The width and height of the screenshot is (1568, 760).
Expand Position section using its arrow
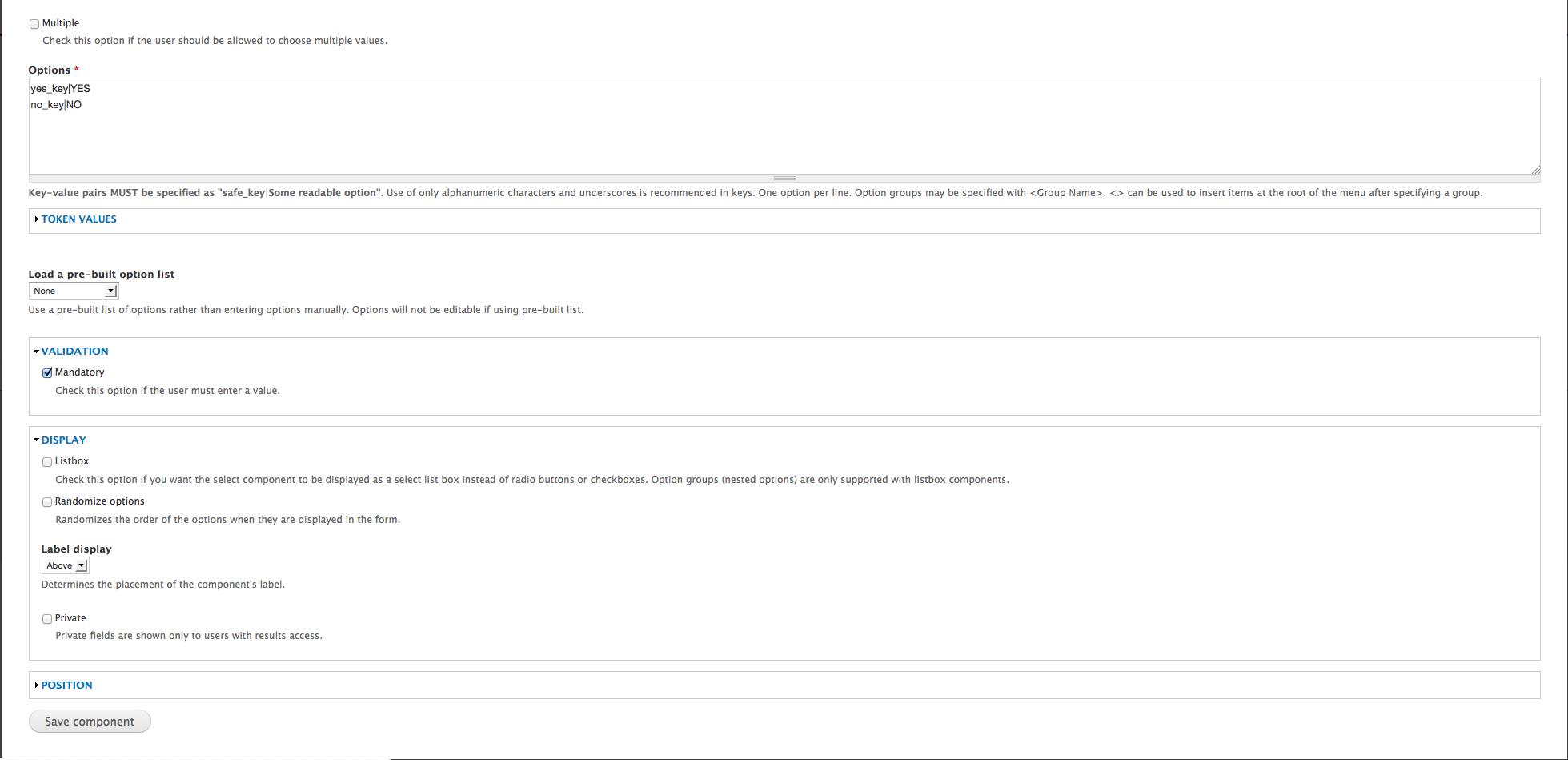point(37,686)
